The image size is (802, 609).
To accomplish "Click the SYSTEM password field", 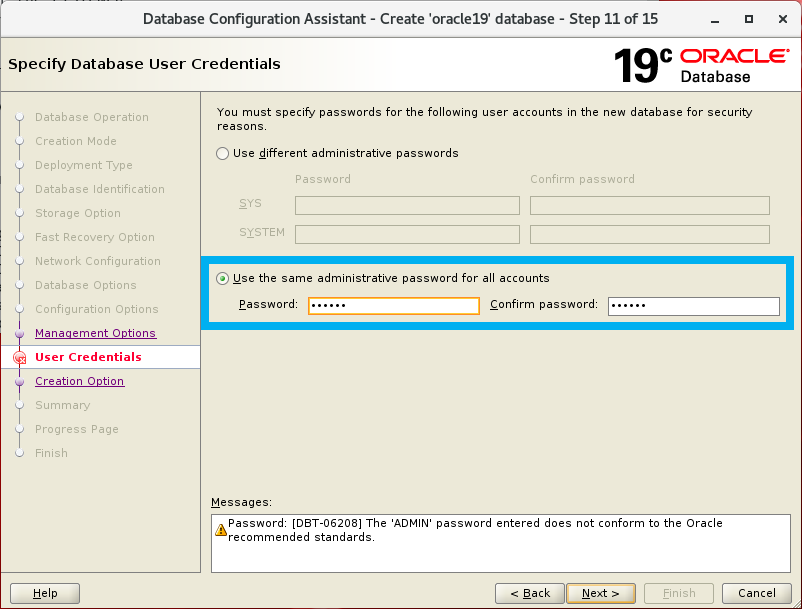I will click(x=407, y=235).
